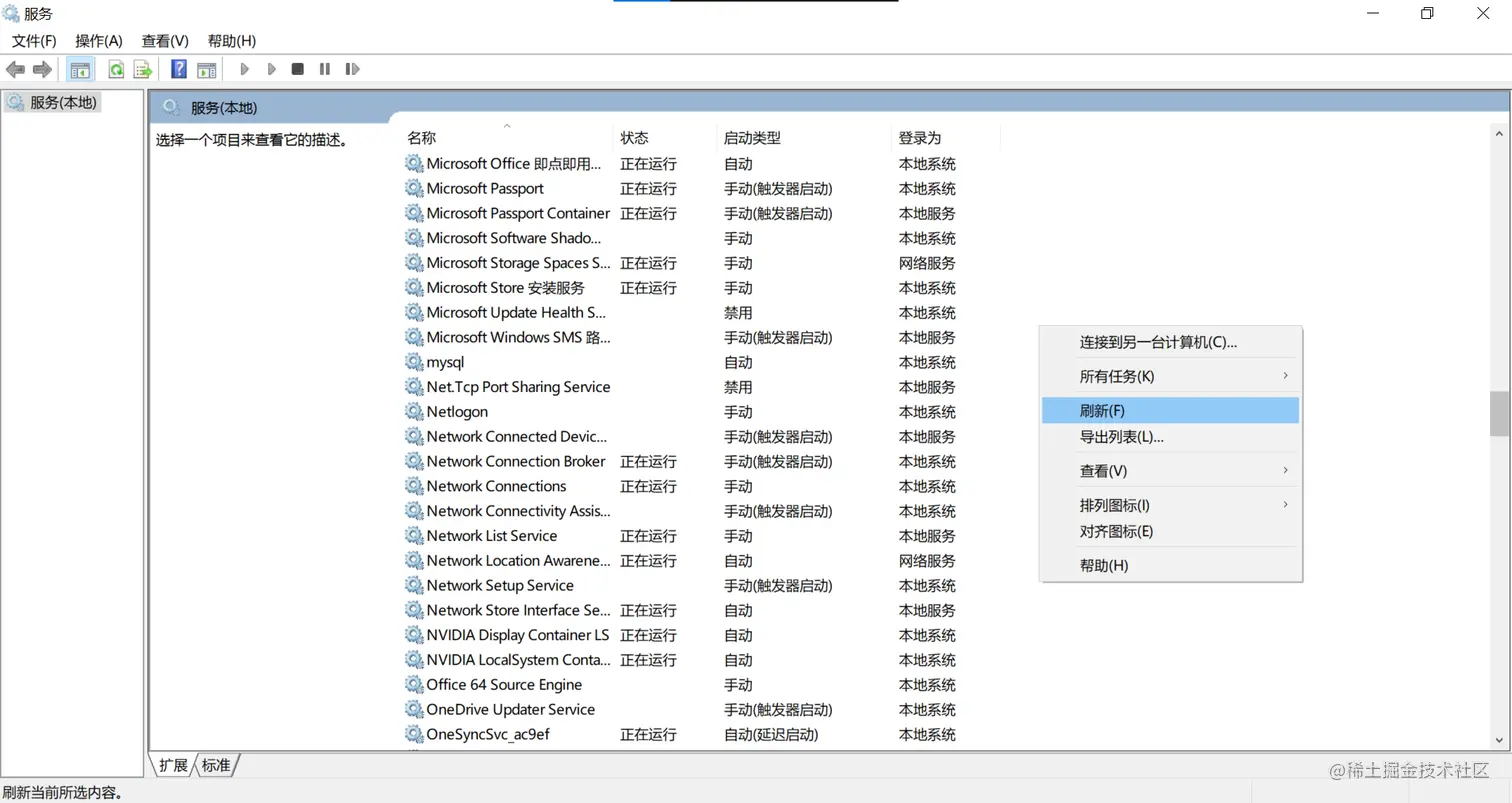Click the gear icon beside Netlogon
Screen dimensions: 1512x803
(x=414, y=412)
